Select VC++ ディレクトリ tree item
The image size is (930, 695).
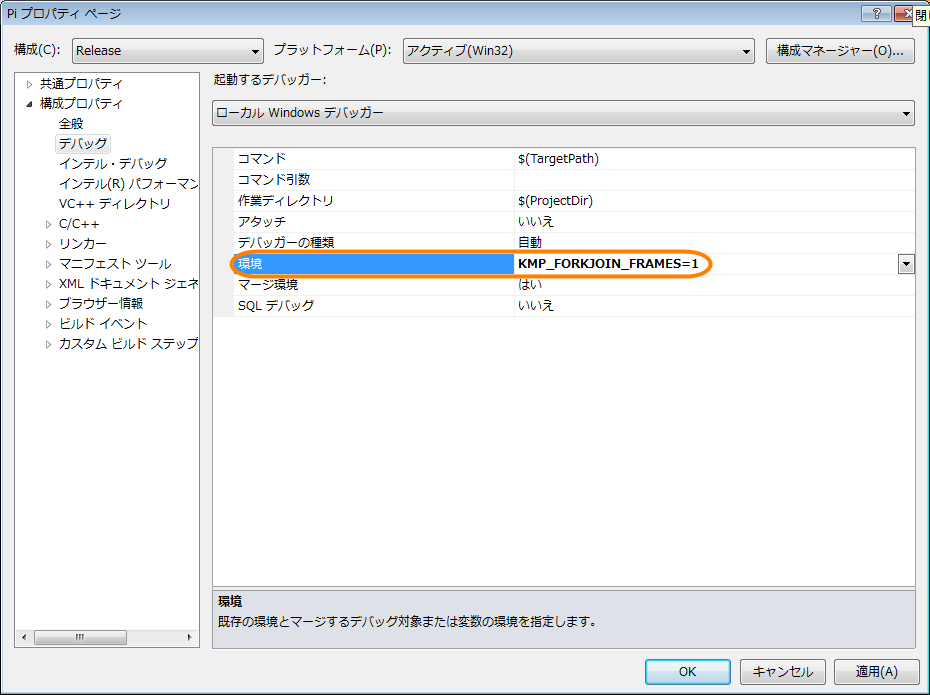pyautogui.click(x=114, y=203)
